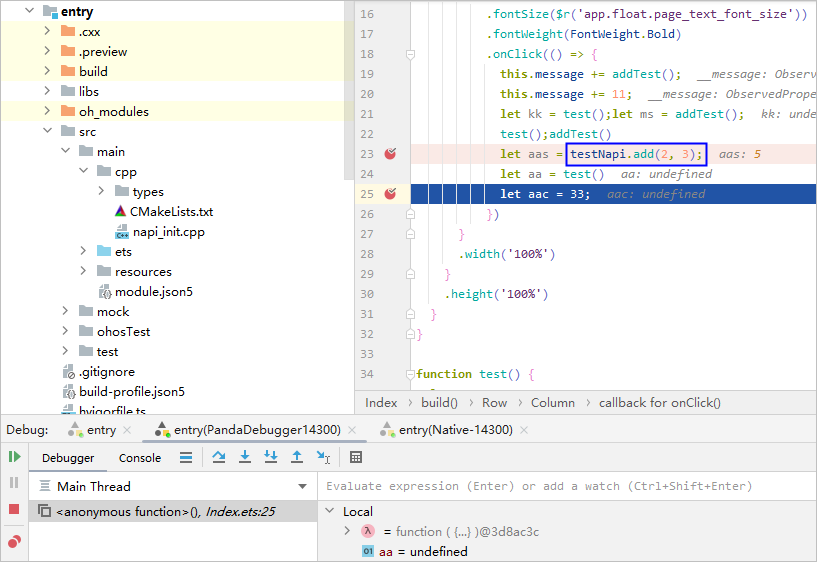Collapse the onClick fold marker on line 18
The image size is (817, 562).
click(409, 54)
